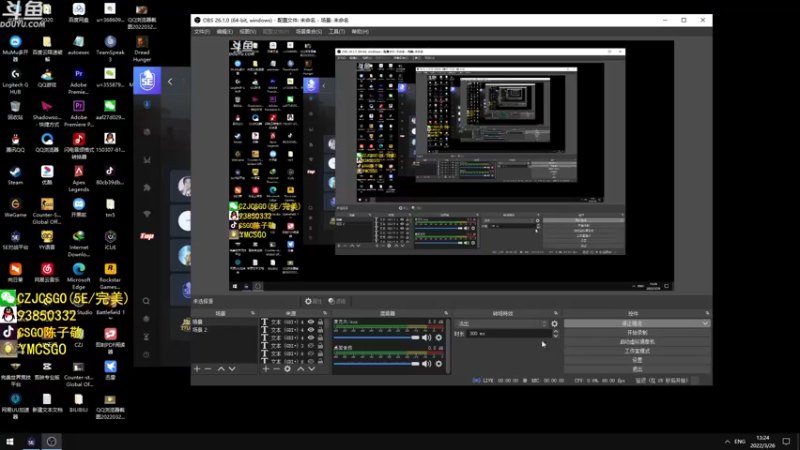Toggle visibility of the 文本 (GDI+) 3 source
The width and height of the screenshot is (800, 450).
point(311,346)
